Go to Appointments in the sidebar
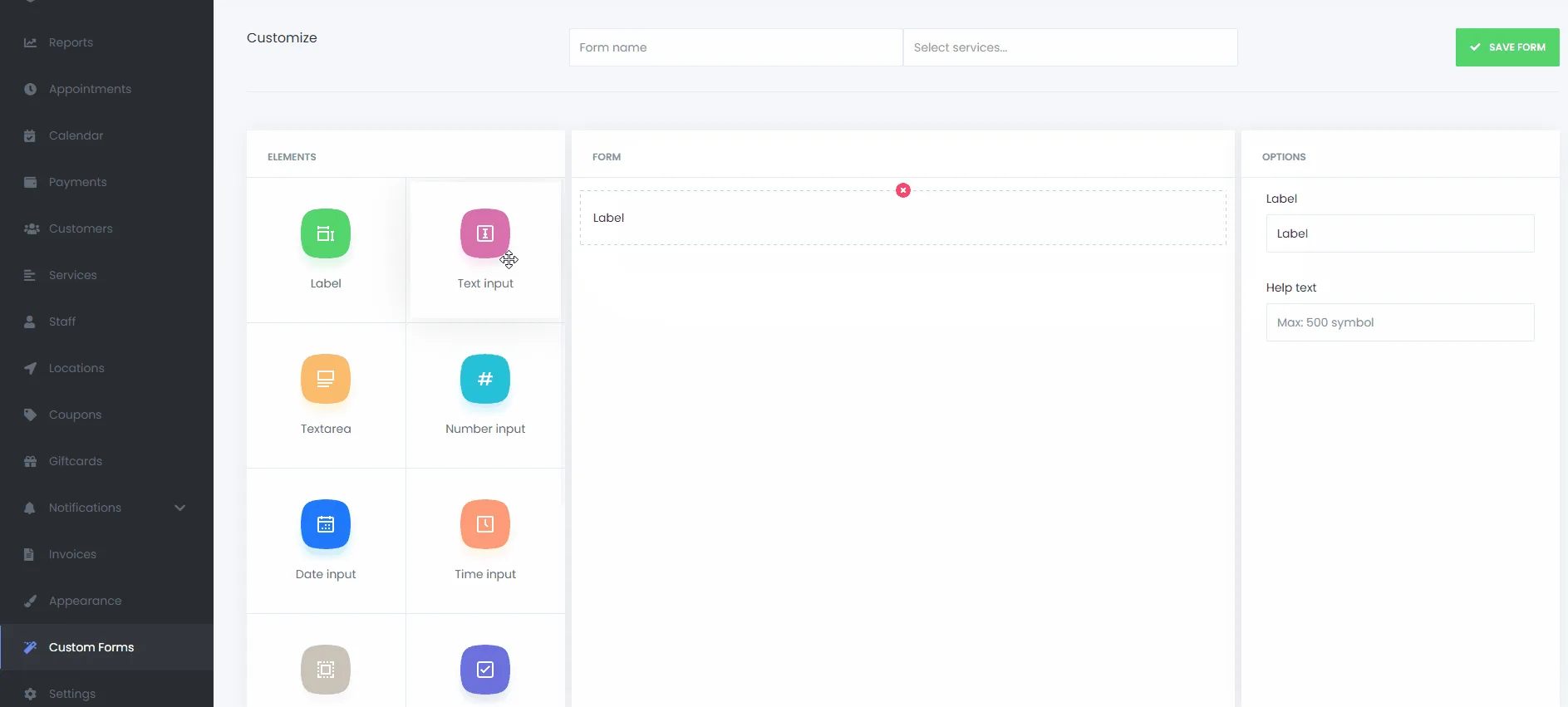 [x=90, y=89]
